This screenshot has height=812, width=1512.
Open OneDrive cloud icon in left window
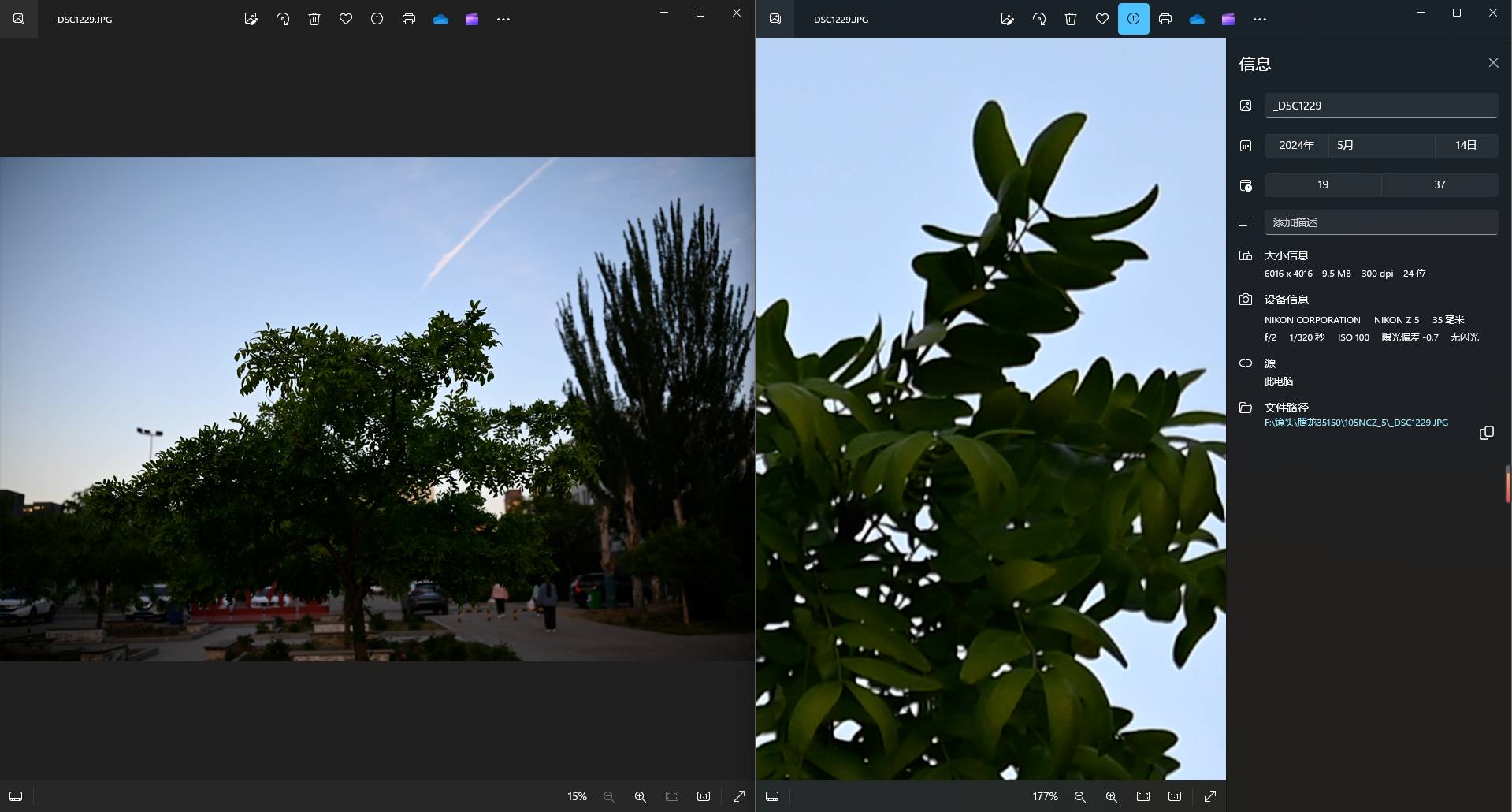coord(440,19)
